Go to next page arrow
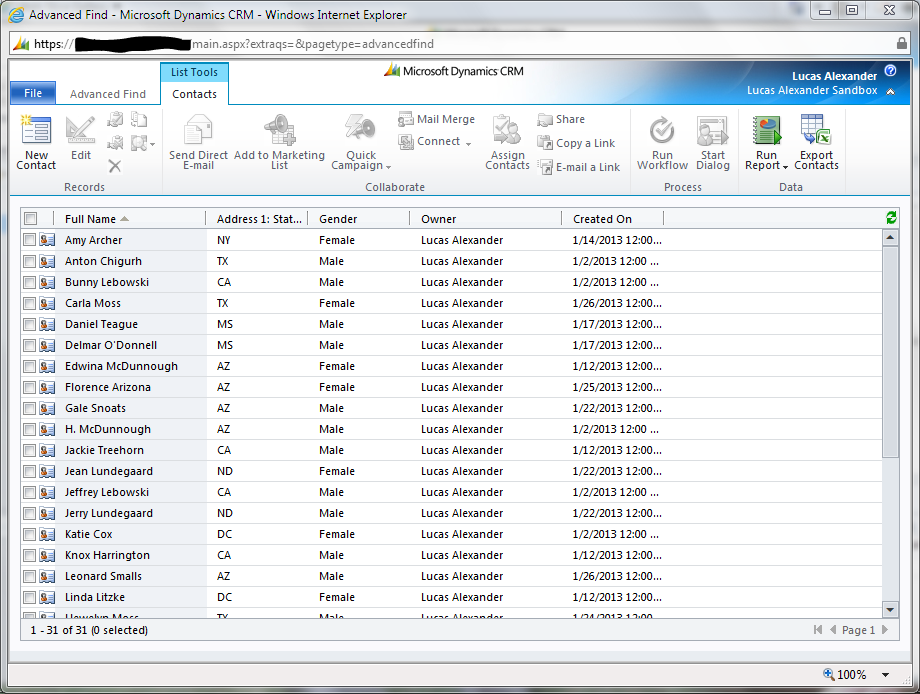Image resolution: width=920 pixels, height=694 pixels. tap(885, 629)
